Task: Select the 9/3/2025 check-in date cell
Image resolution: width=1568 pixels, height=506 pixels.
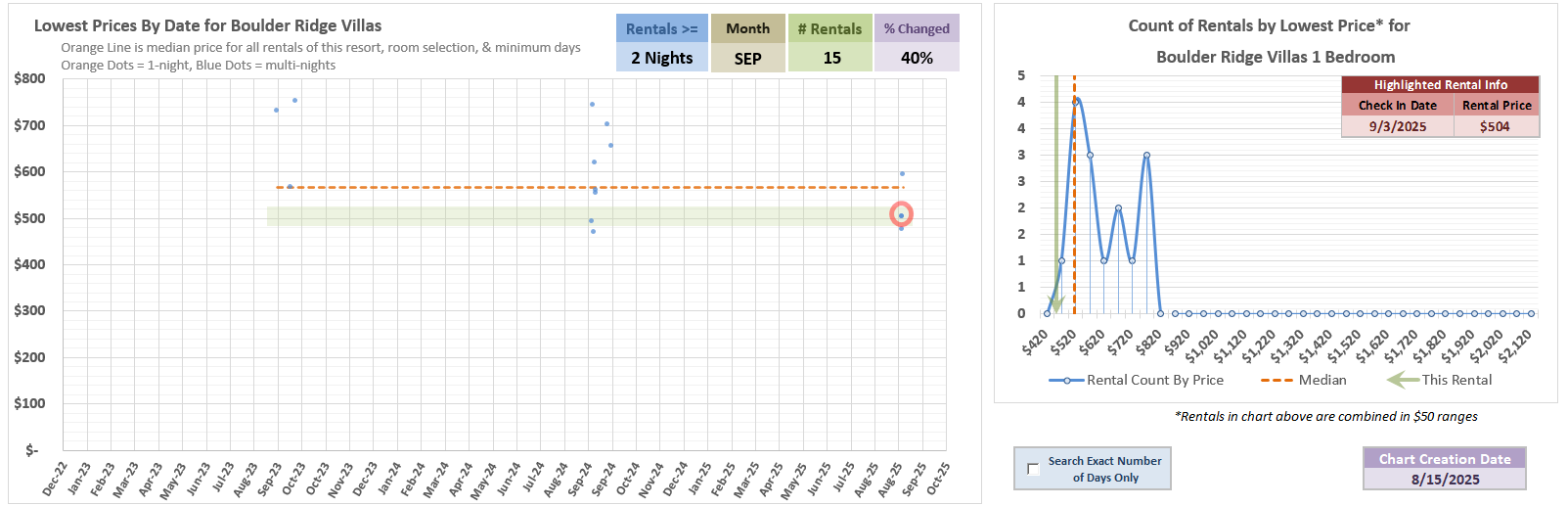Action: tap(1397, 126)
